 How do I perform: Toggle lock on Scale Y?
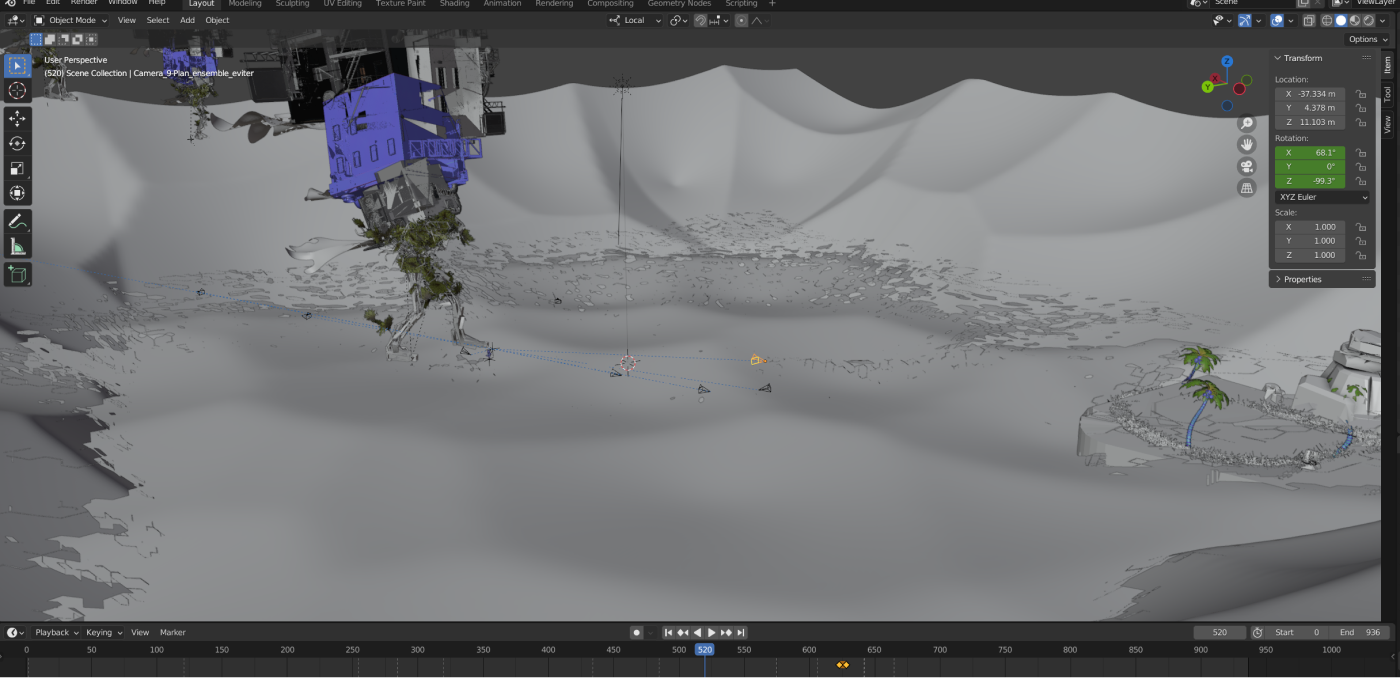[1360, 241]
